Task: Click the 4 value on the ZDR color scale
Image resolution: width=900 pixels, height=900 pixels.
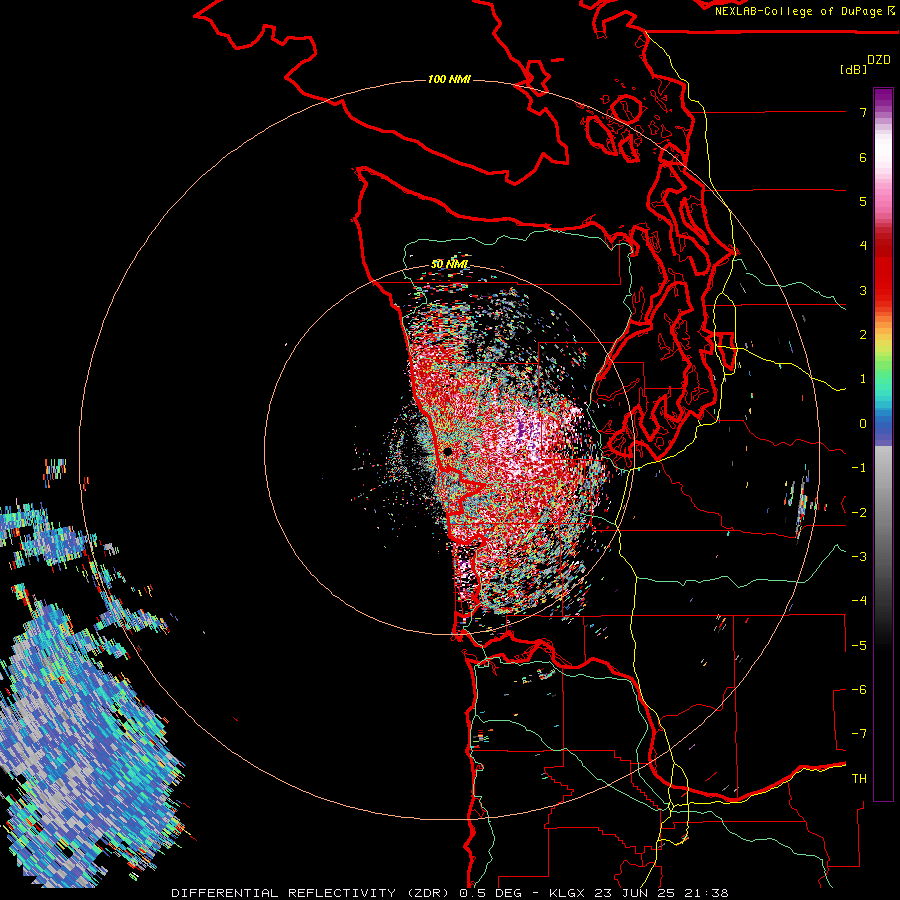Action: 863,246
